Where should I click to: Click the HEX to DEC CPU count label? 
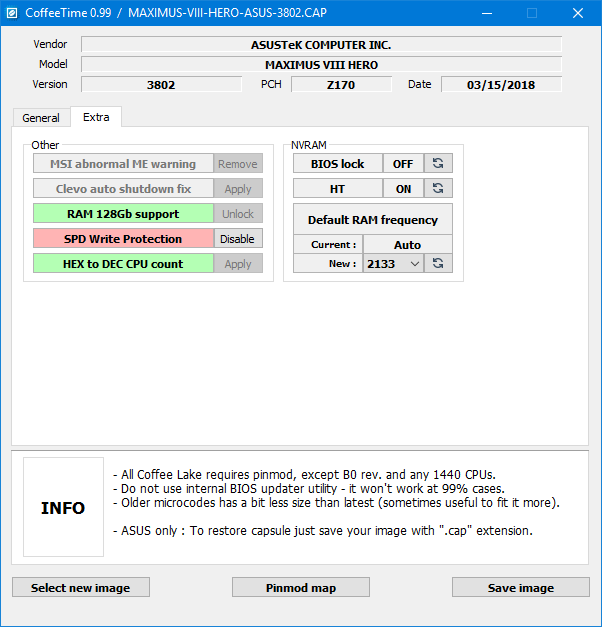click(x=123, y=264)
